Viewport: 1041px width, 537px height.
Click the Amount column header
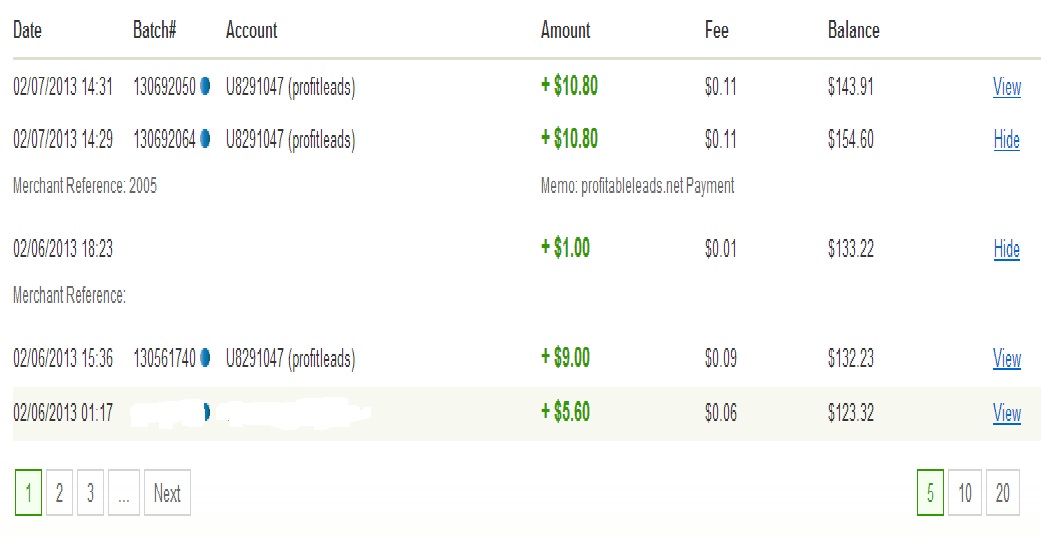pos(565,30)
